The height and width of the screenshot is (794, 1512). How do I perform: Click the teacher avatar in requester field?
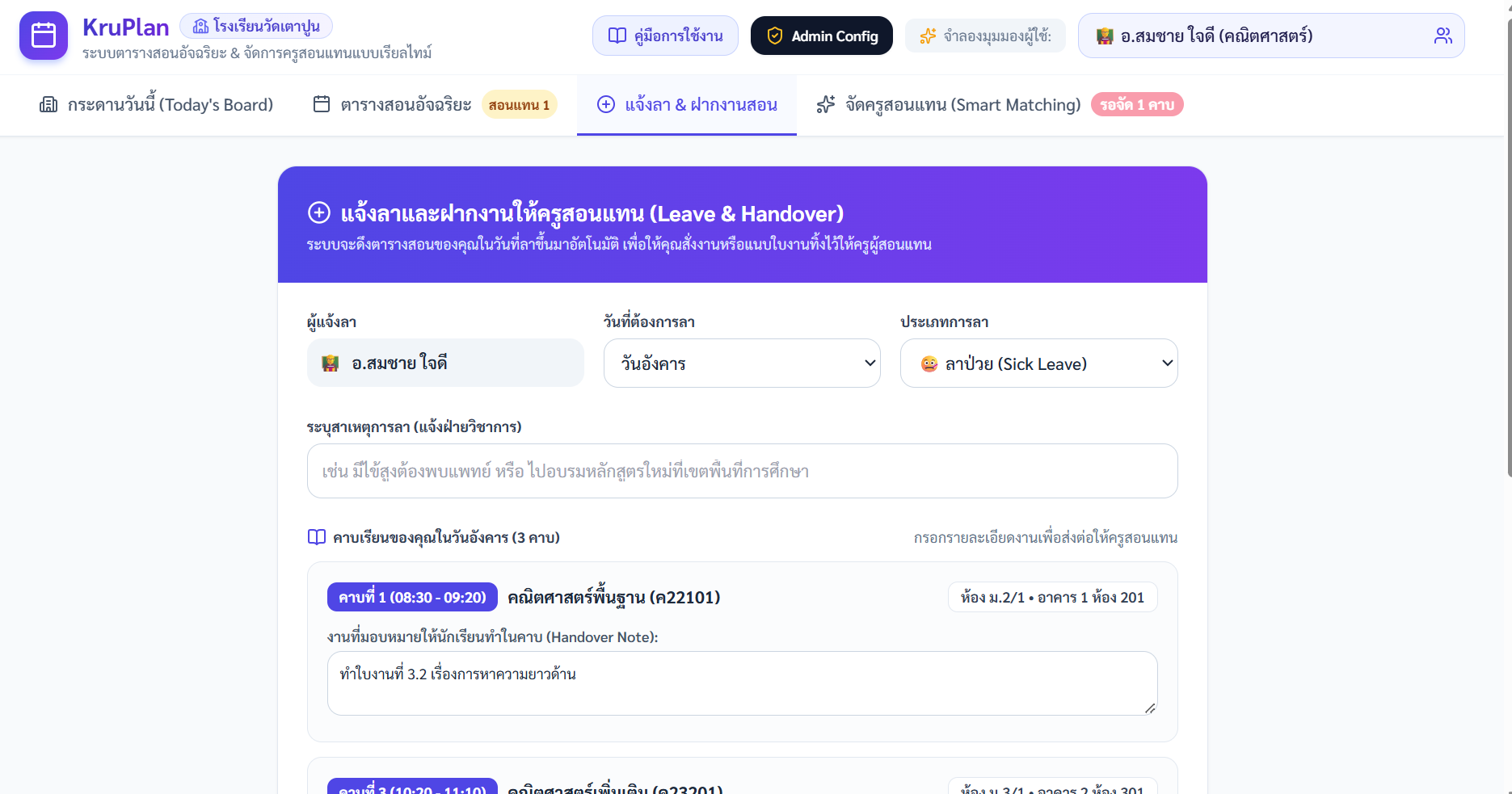tap(331, 363)
